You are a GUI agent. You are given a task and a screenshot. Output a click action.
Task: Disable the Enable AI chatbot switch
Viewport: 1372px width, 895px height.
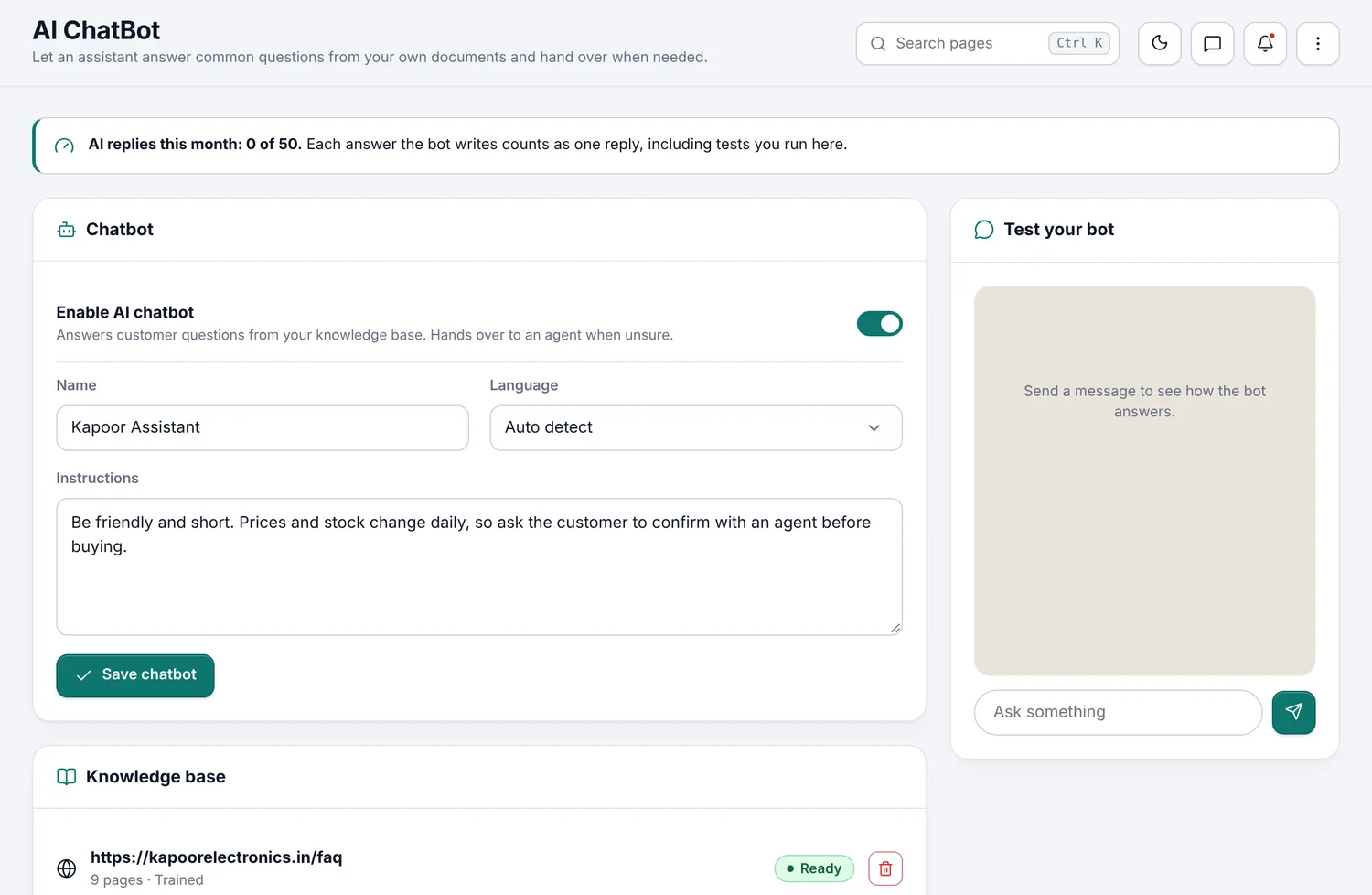coord(880,324)
